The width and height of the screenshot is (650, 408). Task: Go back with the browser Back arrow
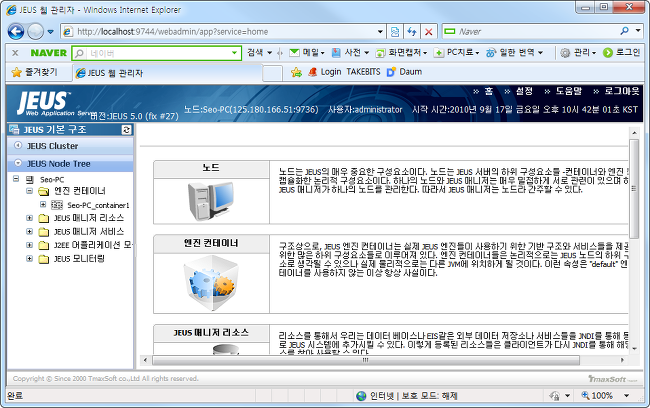(x=16, y=32)
